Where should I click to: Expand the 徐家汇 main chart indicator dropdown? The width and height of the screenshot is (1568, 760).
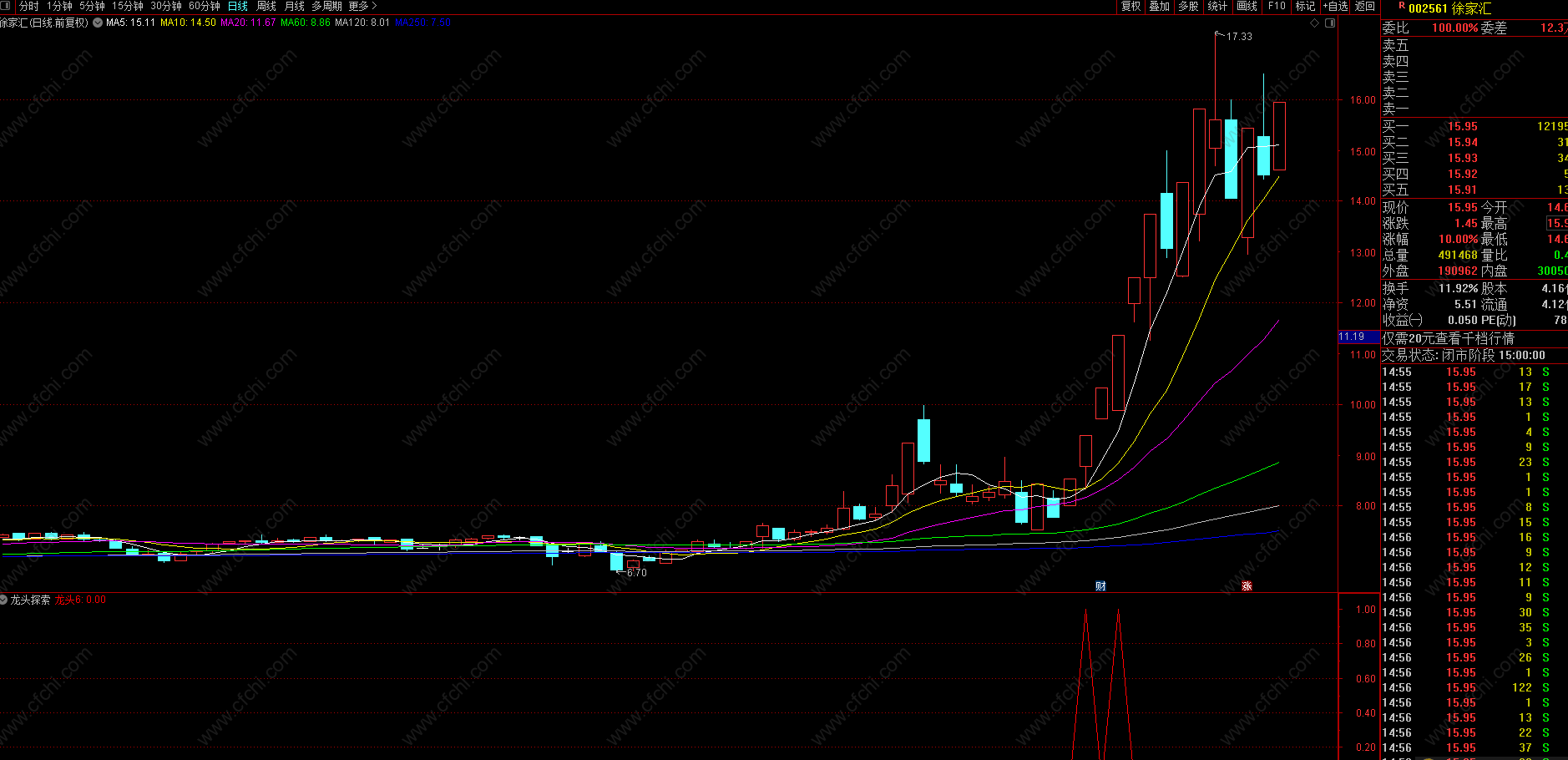click(98, 23)
